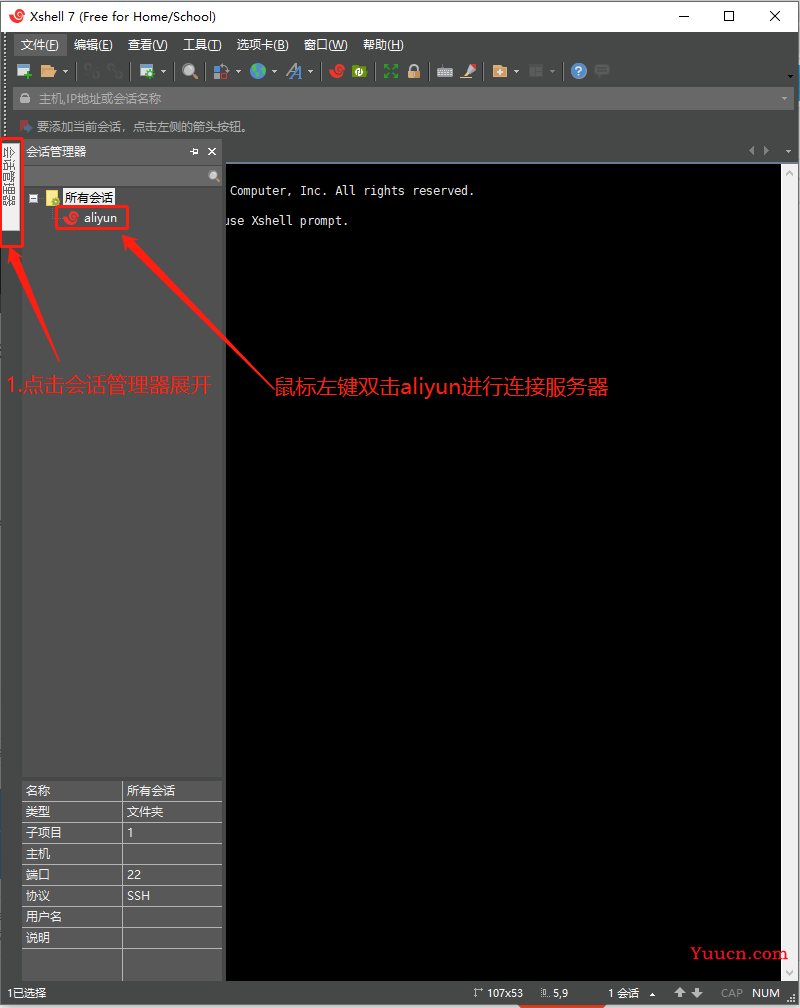Open the 文件(F) menu
The width and height of the screenshot is (800, 1008).
tap(40, 44)
